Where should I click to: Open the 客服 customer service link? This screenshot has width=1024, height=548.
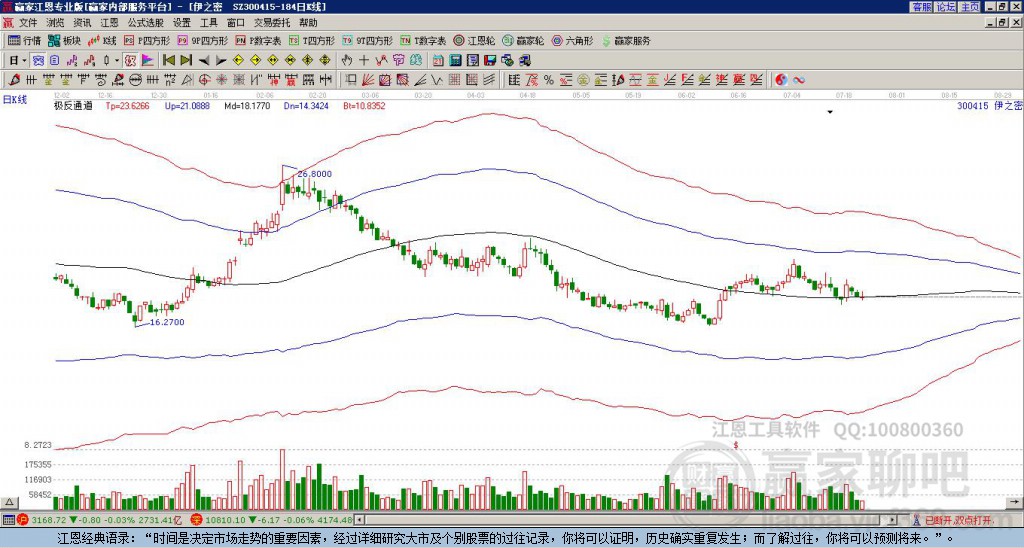coord(921,7)
